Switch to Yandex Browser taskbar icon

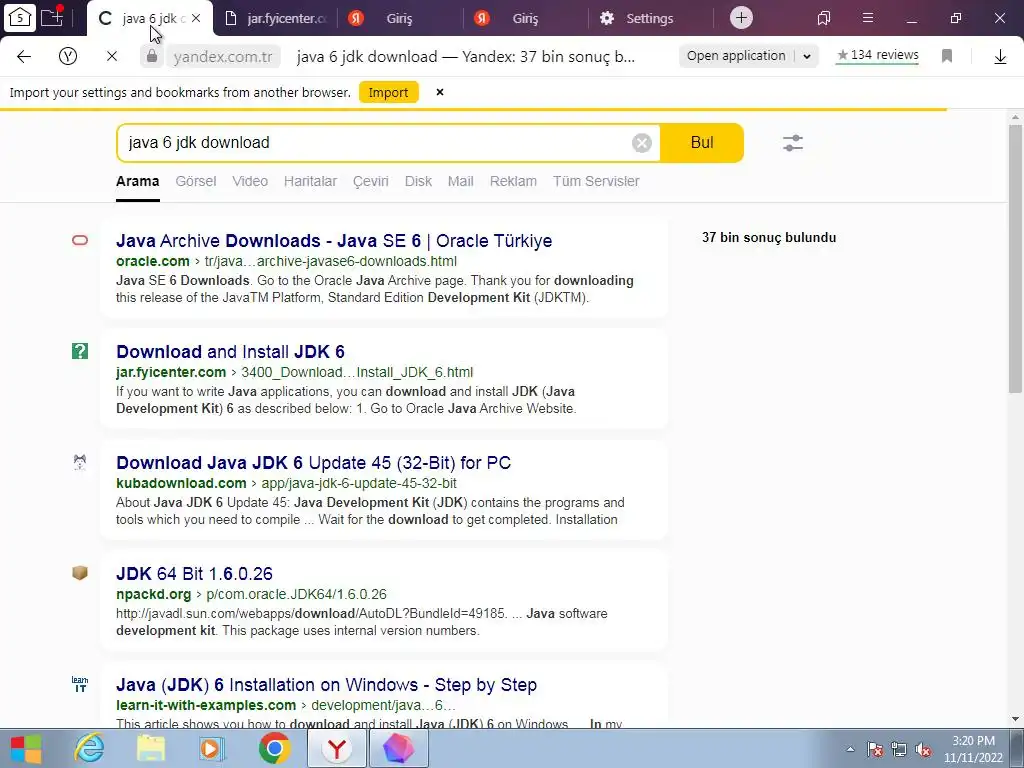[x=336, y=748]
